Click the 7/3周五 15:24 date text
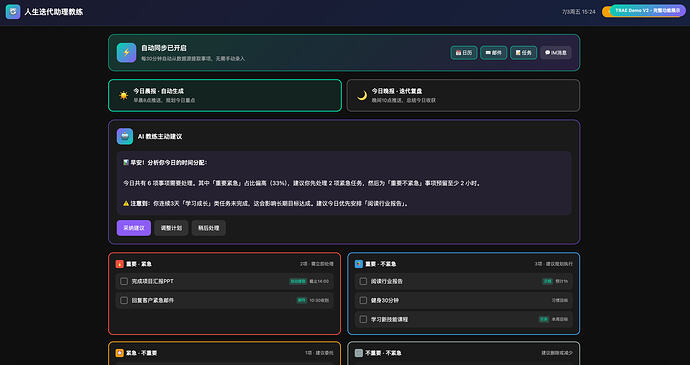690x365 pixels. coord(579,12)
